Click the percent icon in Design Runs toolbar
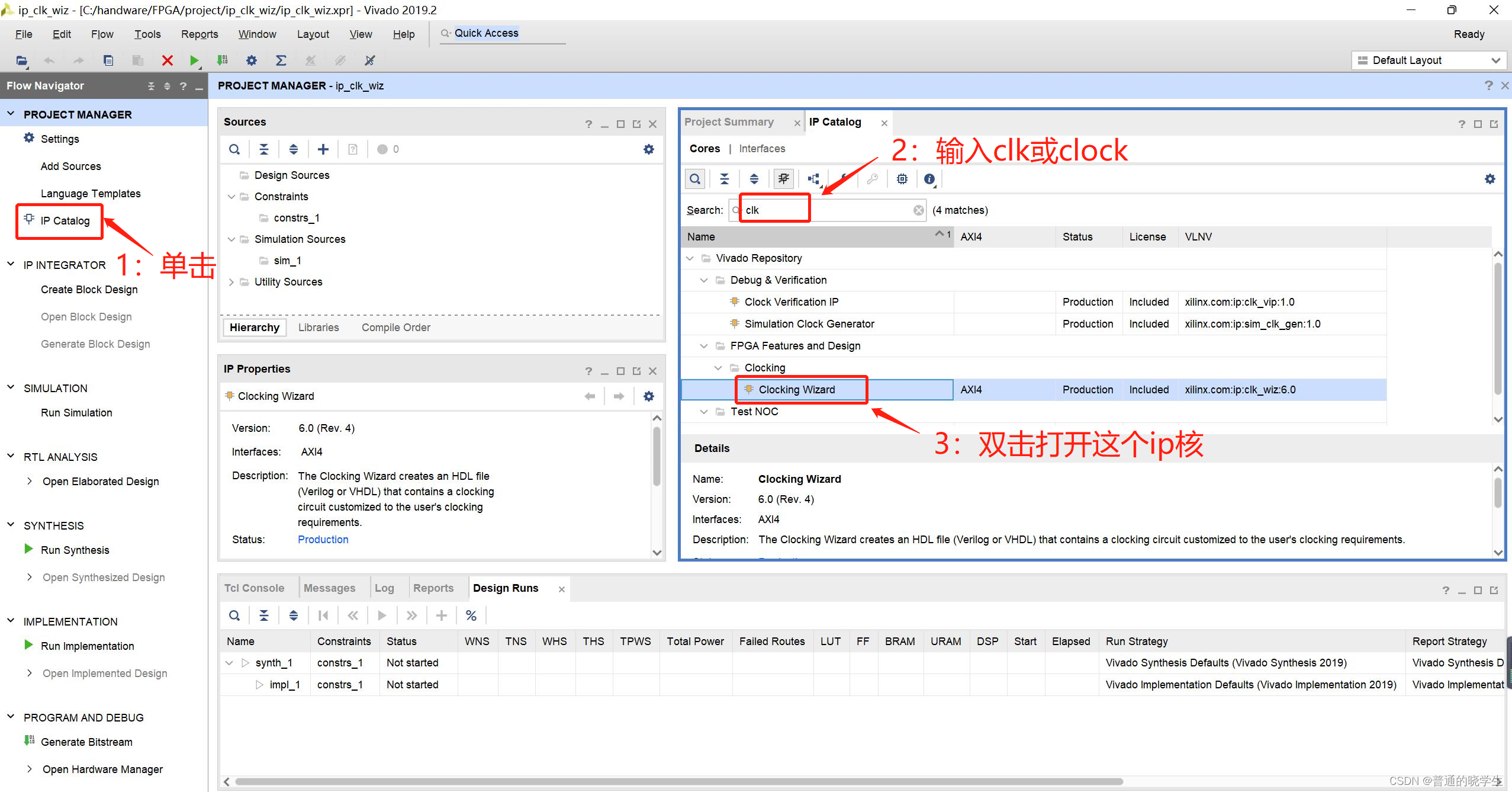The width and height of the screenshot is (1512, 792). click(471, 615)
